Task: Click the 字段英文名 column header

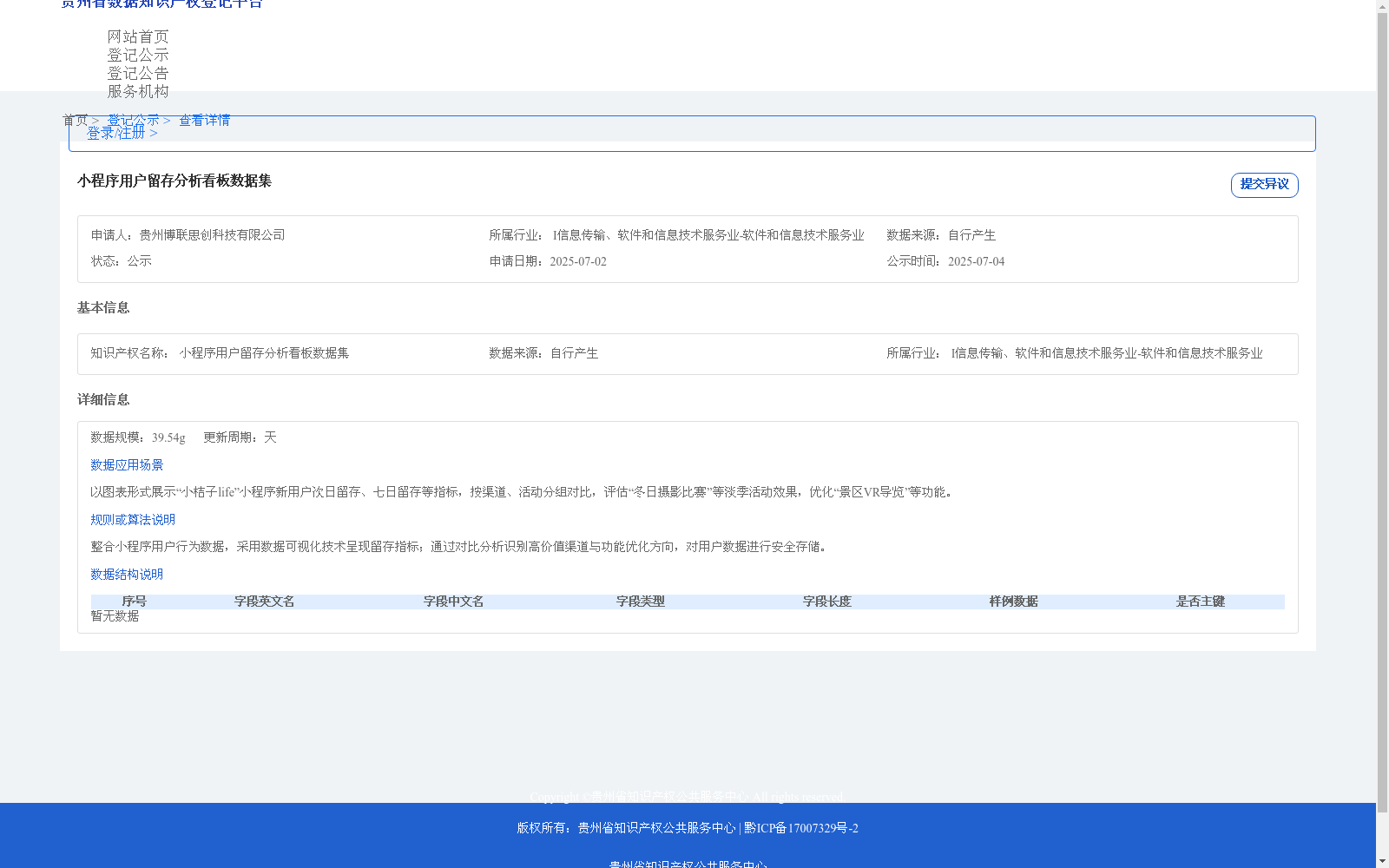Action: pyautogui.click(x=264, y=602)
